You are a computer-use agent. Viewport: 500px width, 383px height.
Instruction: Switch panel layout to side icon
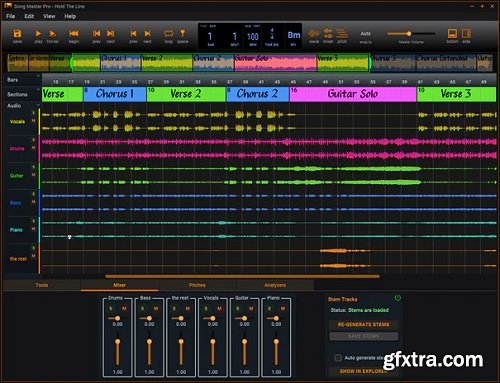pos(466,34)
